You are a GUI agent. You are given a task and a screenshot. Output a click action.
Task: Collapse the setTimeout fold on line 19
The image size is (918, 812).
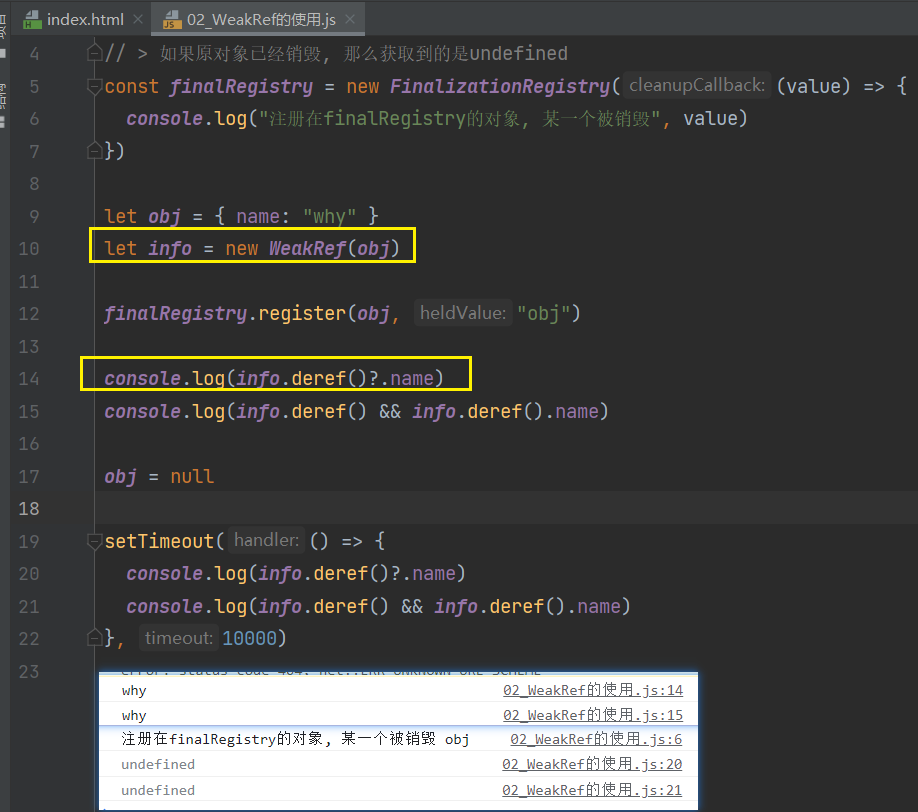94,541
